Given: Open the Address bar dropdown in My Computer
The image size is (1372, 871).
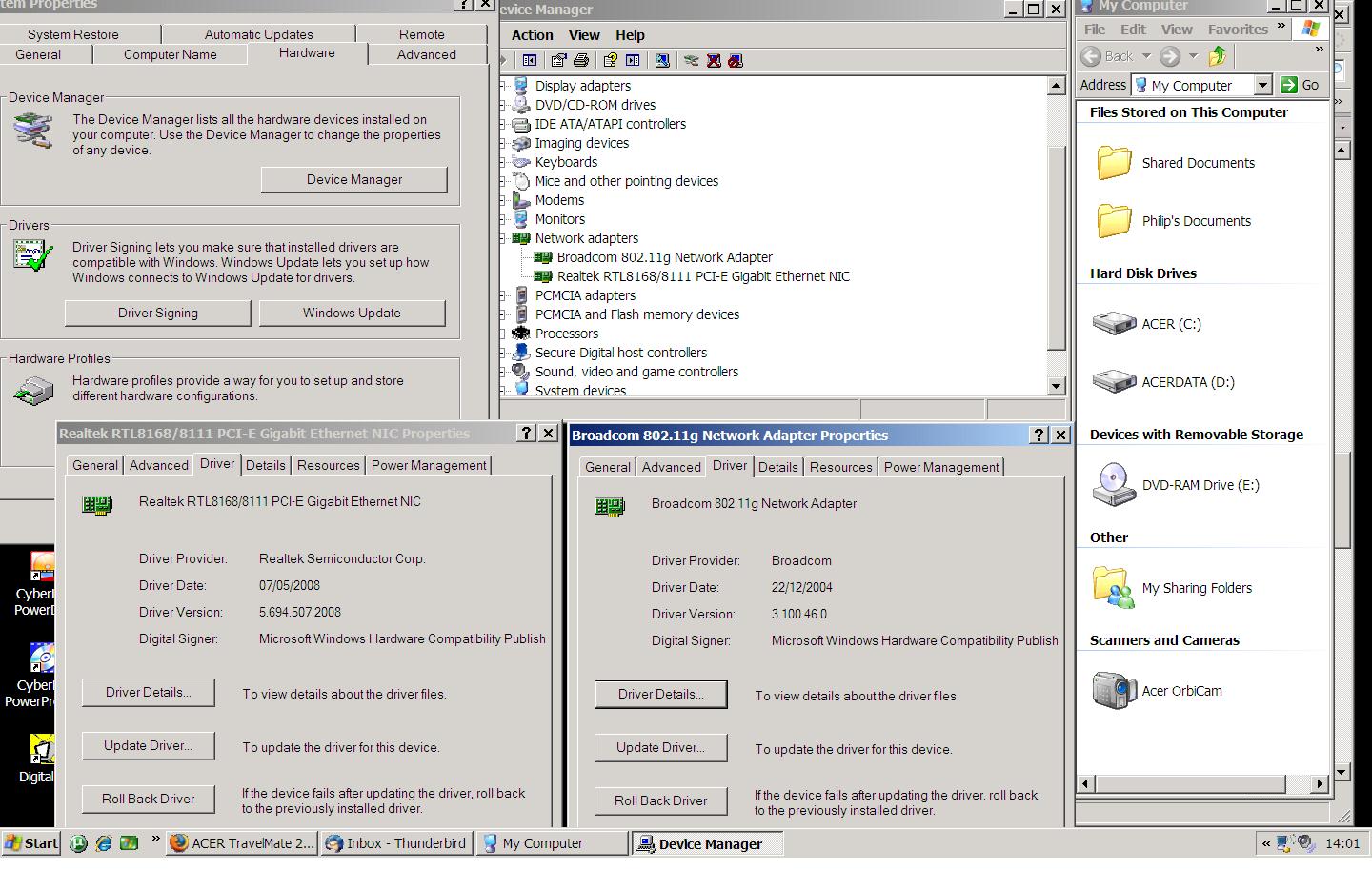Looking at the screenshot, I should (x=1262, y=85).
